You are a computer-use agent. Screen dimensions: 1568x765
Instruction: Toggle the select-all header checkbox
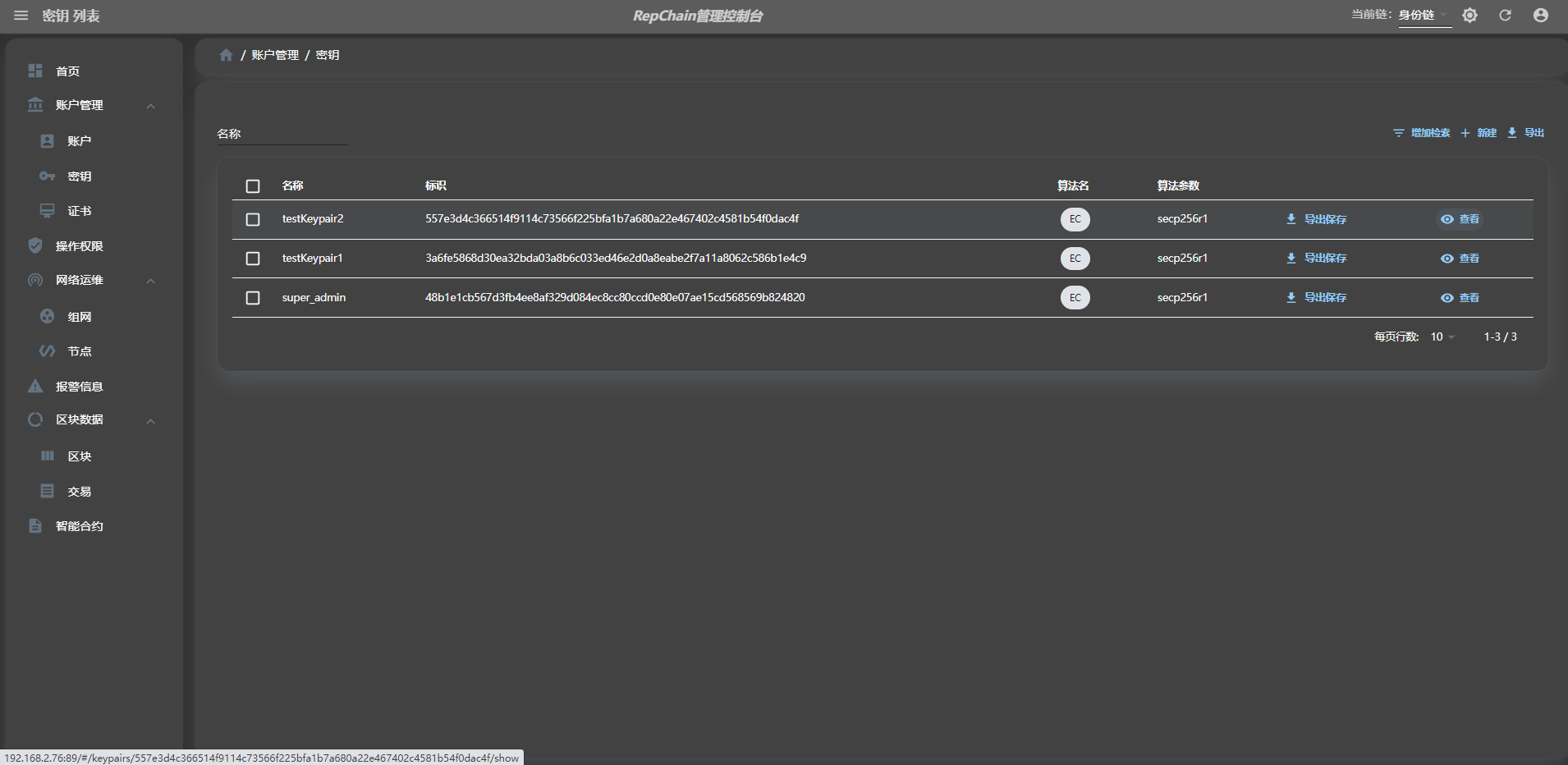253,186
